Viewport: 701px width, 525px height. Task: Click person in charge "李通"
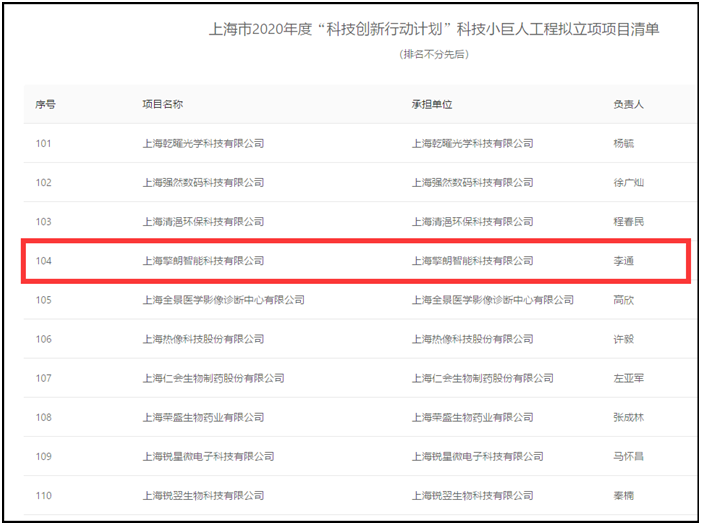(624, 261)
